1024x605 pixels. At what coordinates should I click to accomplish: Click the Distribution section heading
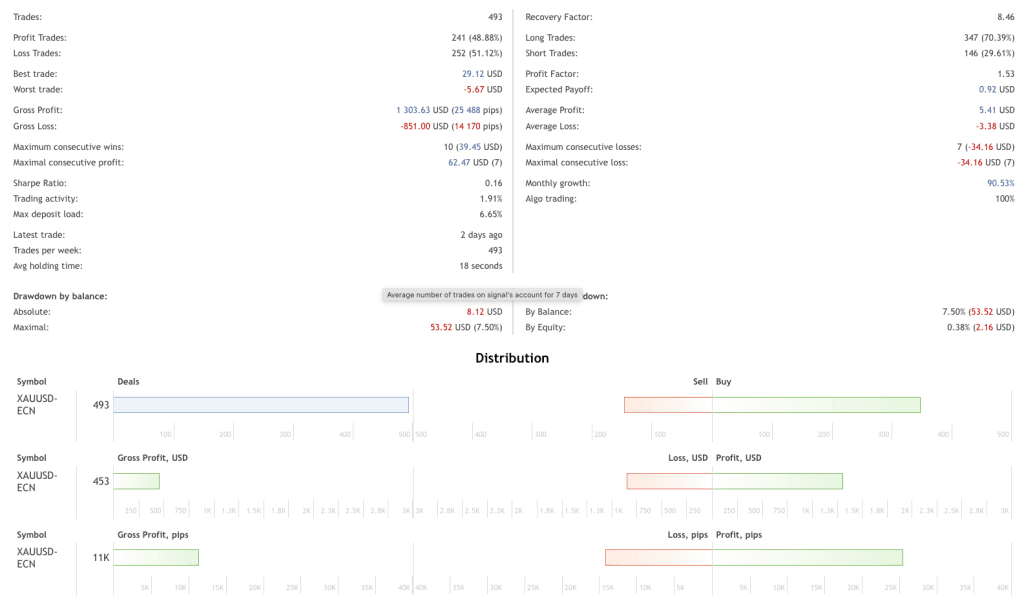tap(512, 358)
